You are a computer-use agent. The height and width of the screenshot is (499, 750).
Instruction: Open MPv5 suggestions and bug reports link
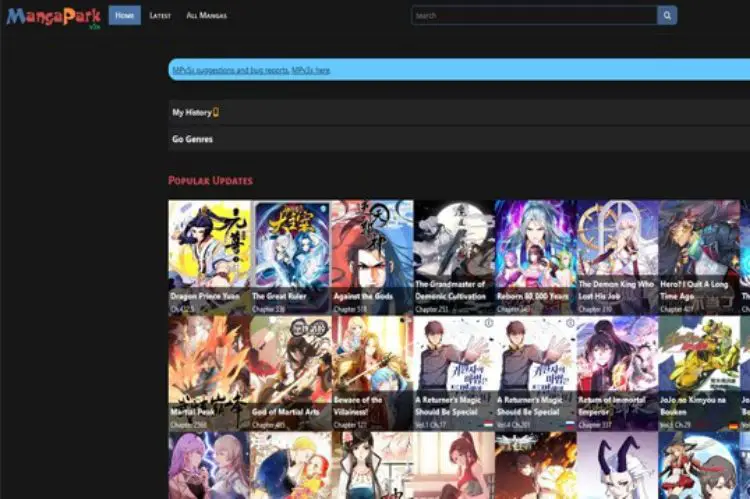click(x=231, y=70)
